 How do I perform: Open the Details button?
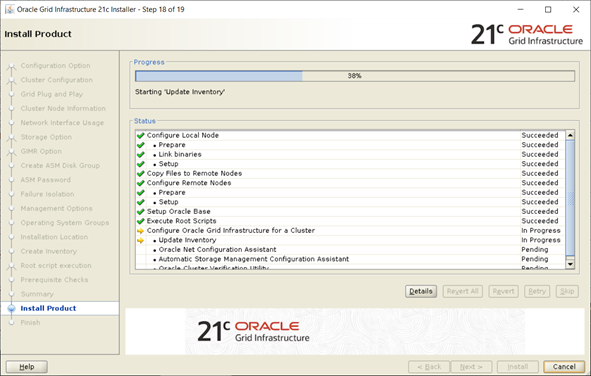pyautogui.click(x=421, y=291)
